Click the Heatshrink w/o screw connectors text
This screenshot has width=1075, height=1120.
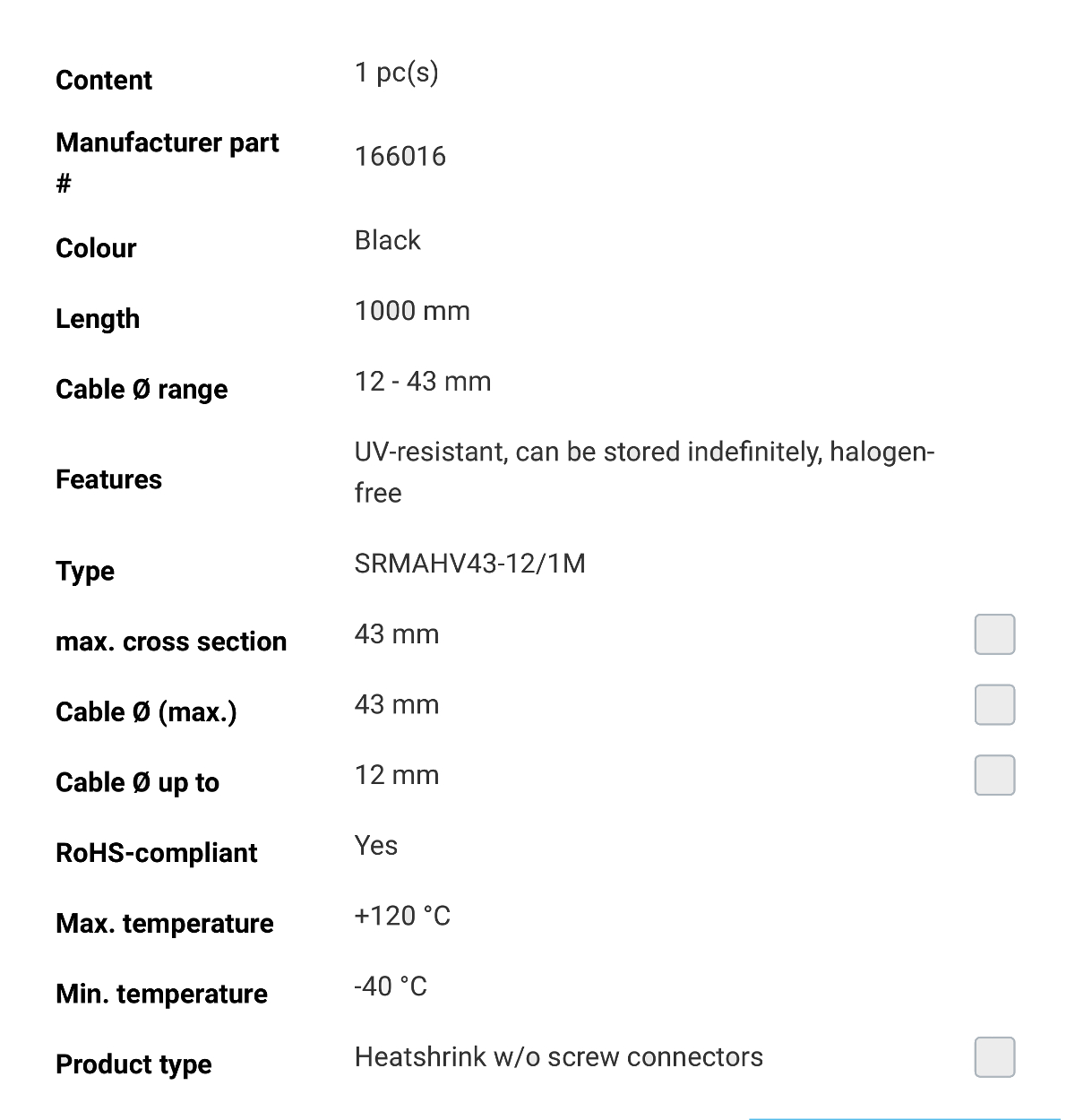559,1057
